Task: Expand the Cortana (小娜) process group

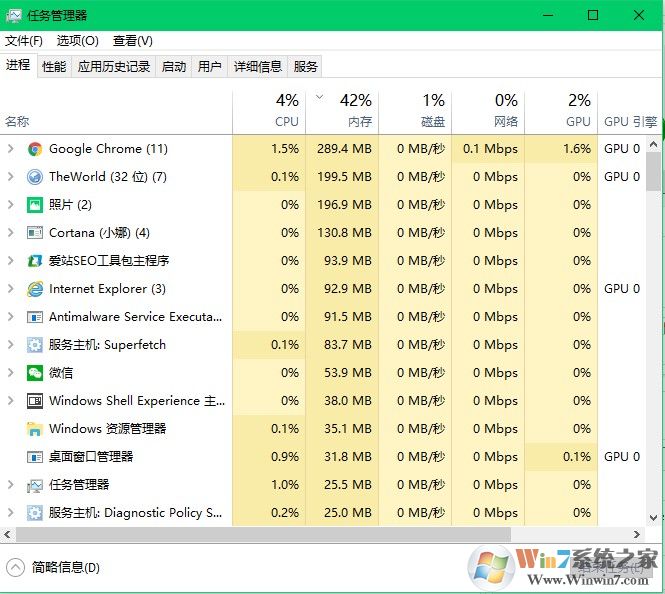Action: point(11,233)
